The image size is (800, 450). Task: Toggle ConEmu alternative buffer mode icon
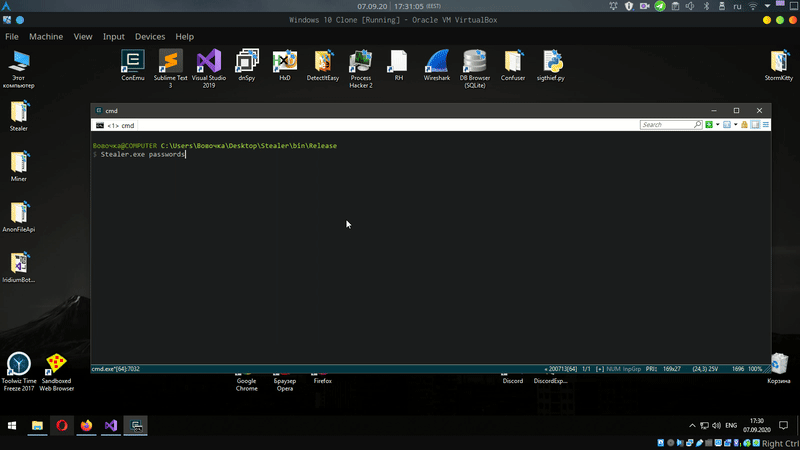(755, 124)
